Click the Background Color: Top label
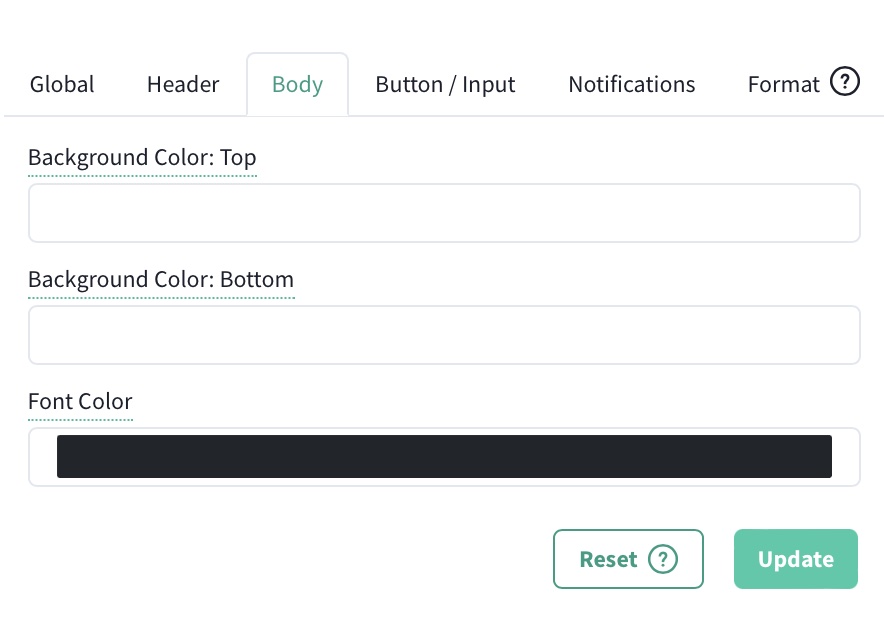This screenshot has height=644, width=884. tap(142, 157)
